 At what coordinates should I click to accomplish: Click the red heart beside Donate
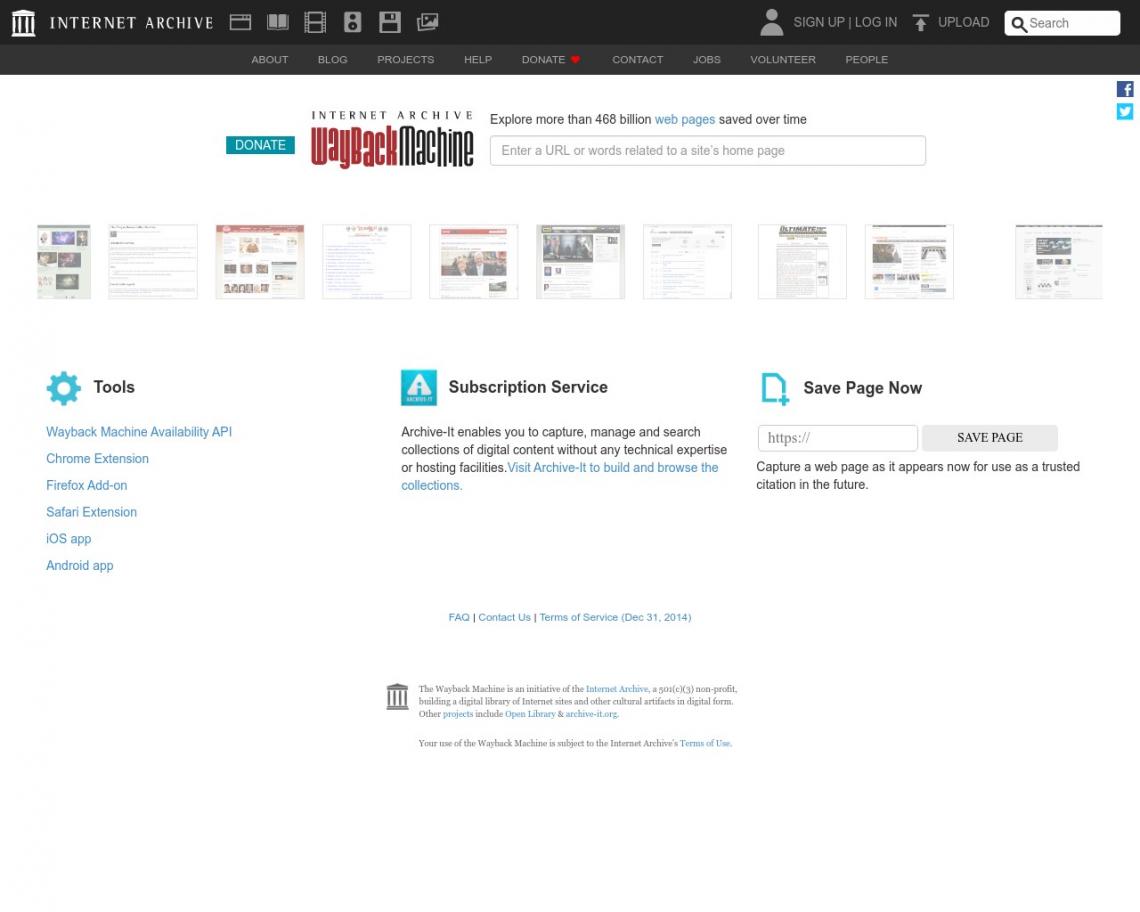[575, 60]
